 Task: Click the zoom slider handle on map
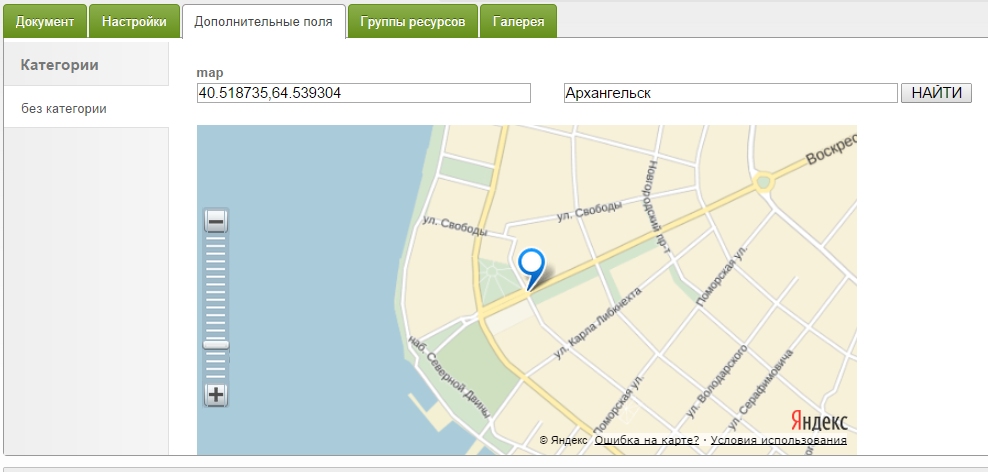coord(216,345)
